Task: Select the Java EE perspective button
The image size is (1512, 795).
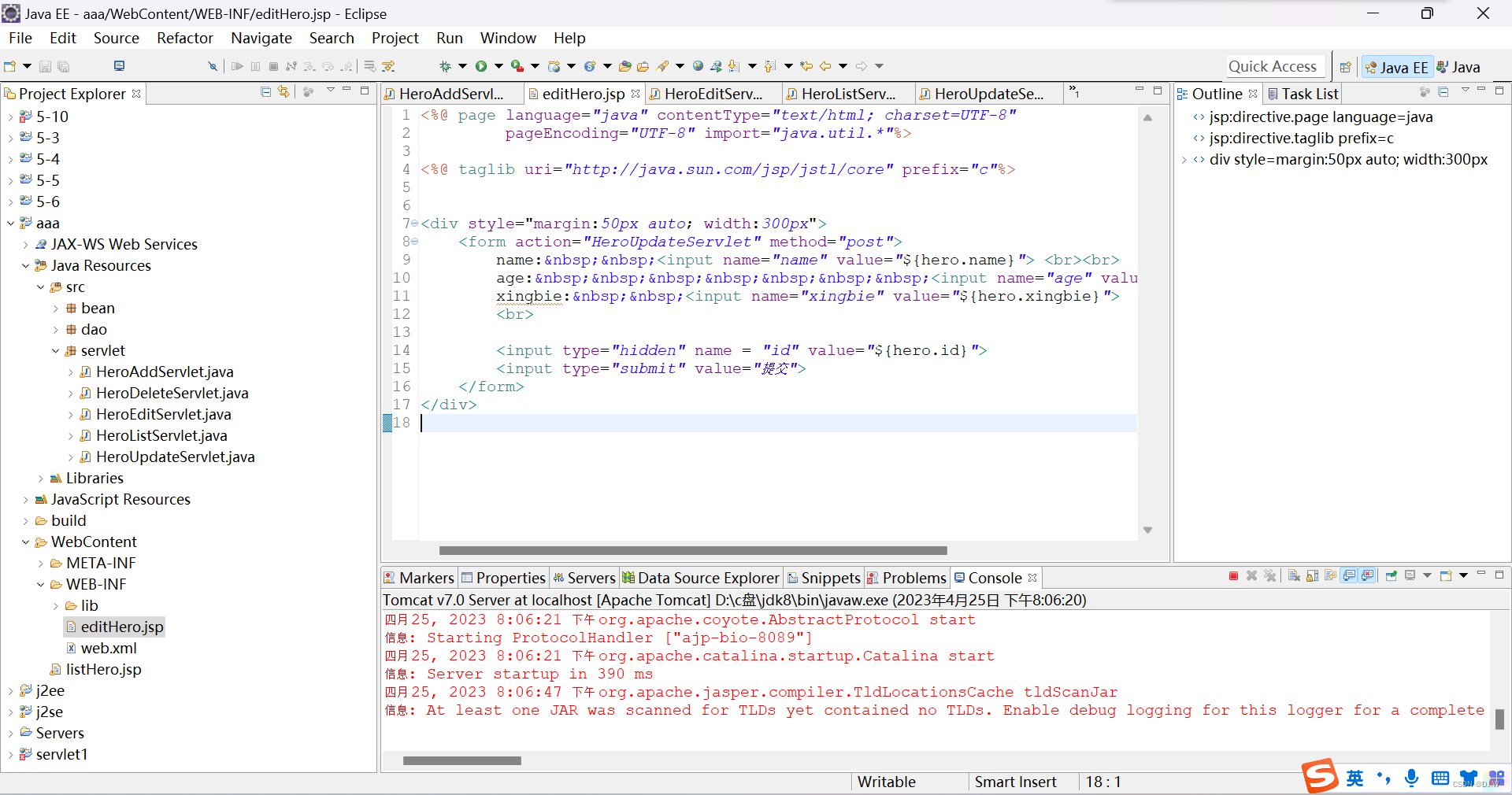Action: click(1396, 68)
